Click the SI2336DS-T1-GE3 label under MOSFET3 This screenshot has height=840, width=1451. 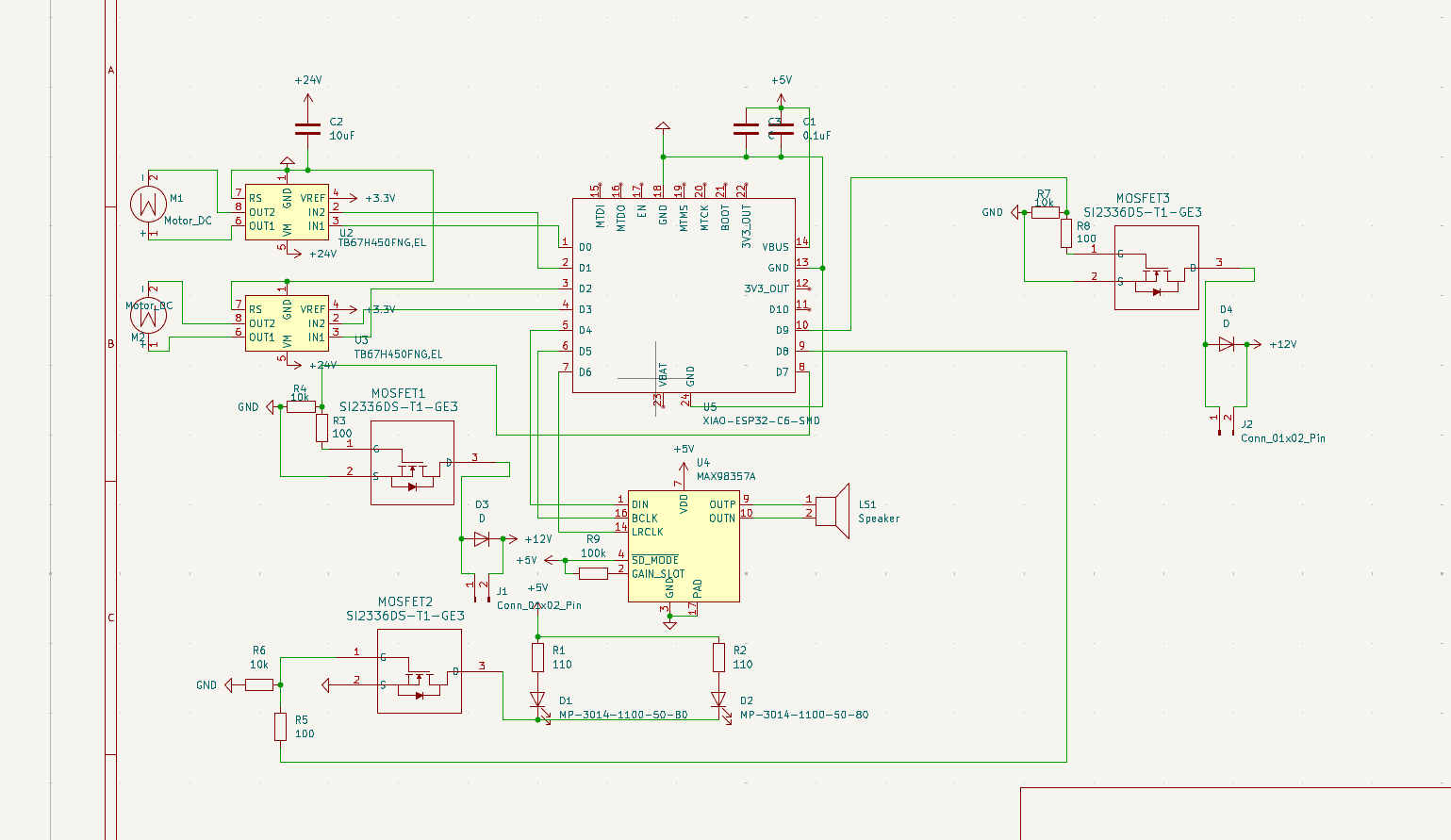pyautogui.click(x=1143, y=213)
